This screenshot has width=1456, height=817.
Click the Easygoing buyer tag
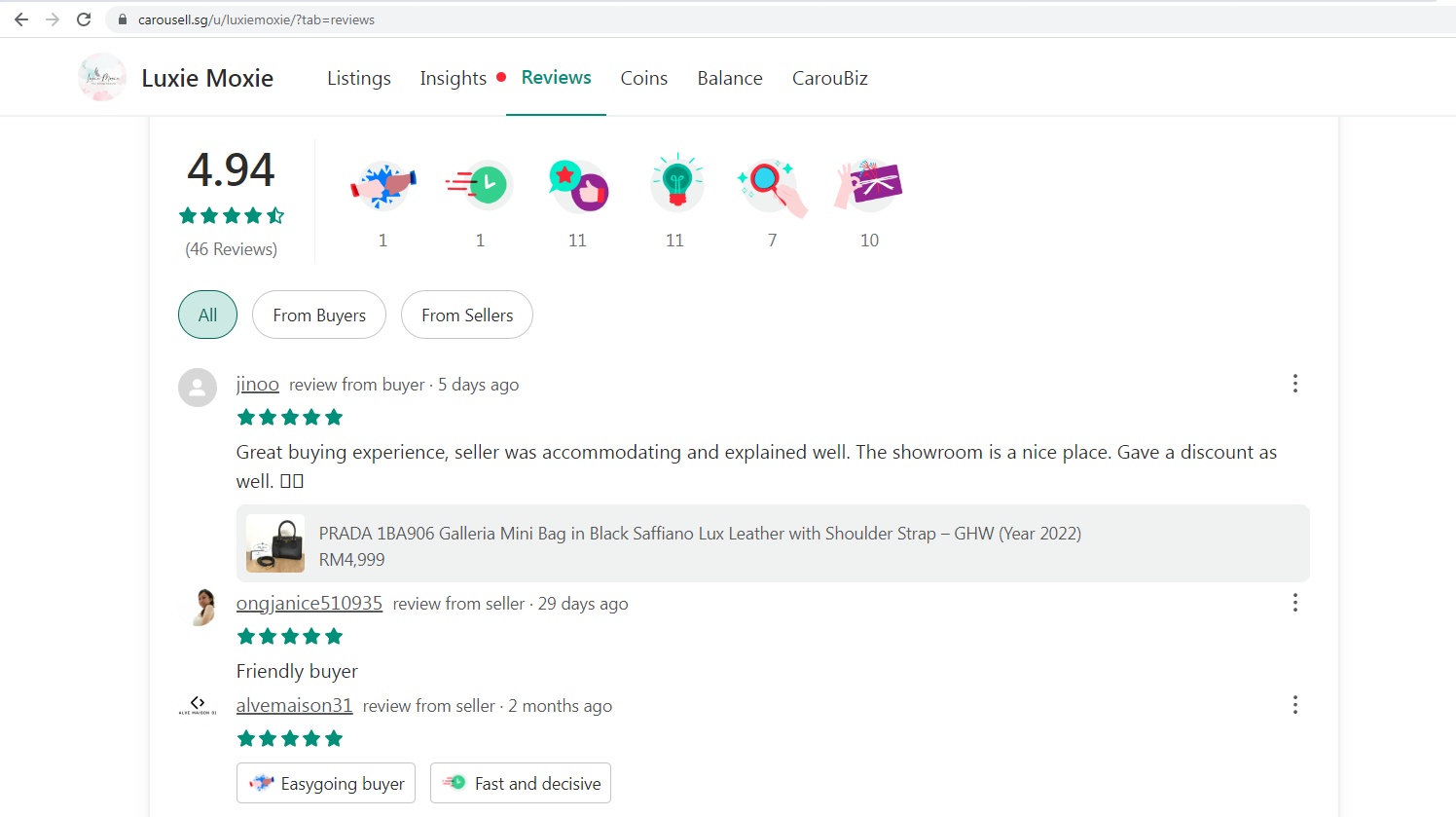tap(326, 783)
